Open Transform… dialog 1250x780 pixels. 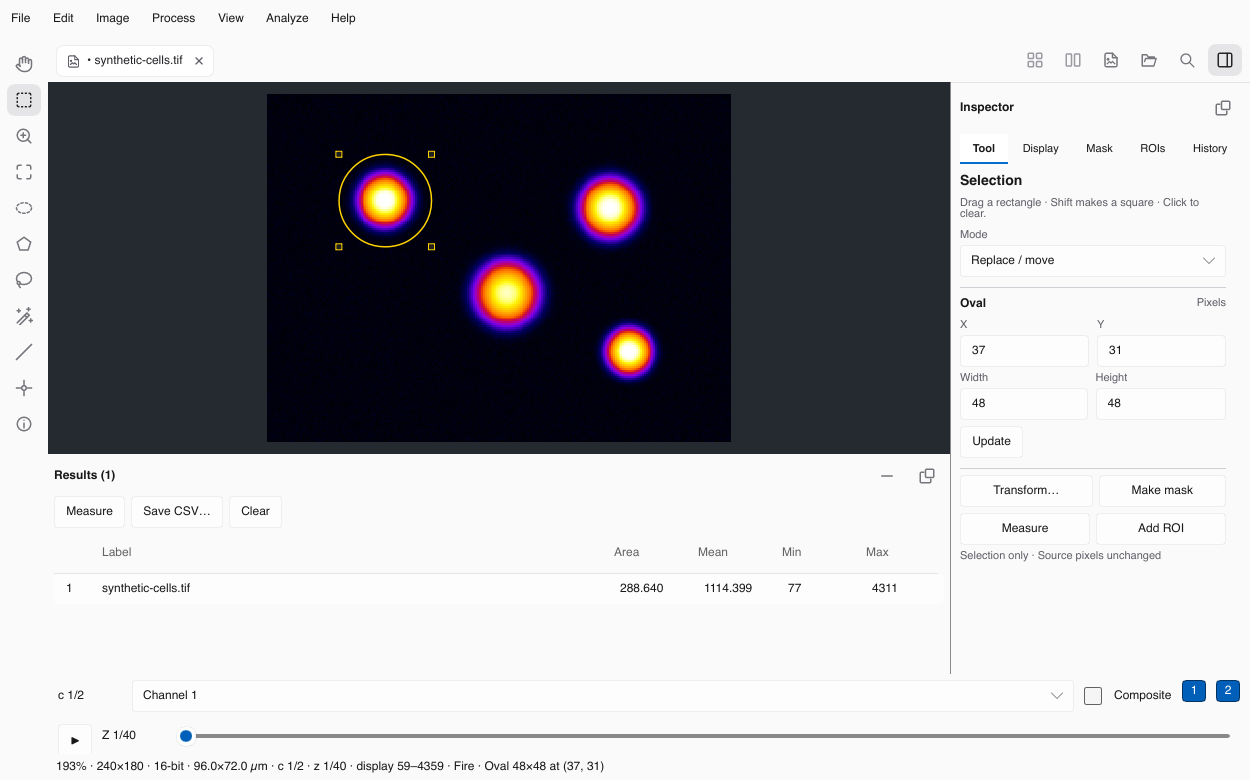click(x=1026, y=490)
